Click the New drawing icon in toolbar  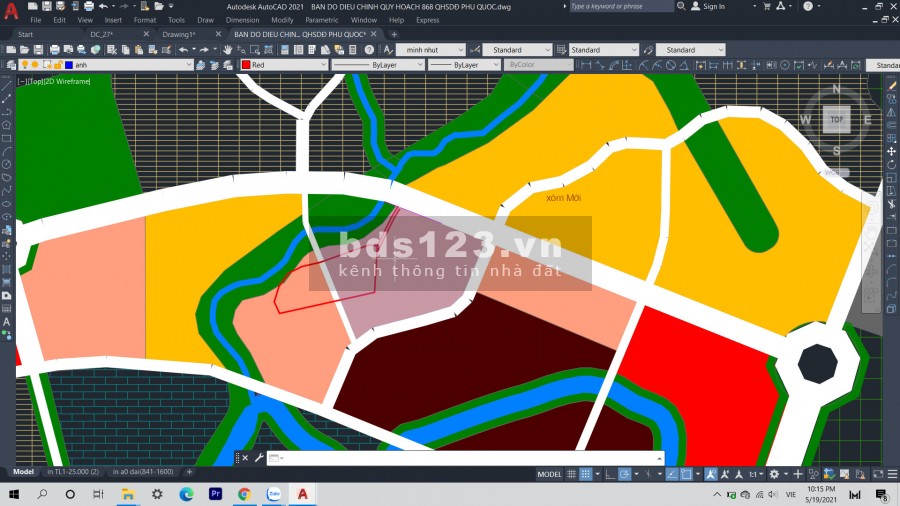pos(11,50)
